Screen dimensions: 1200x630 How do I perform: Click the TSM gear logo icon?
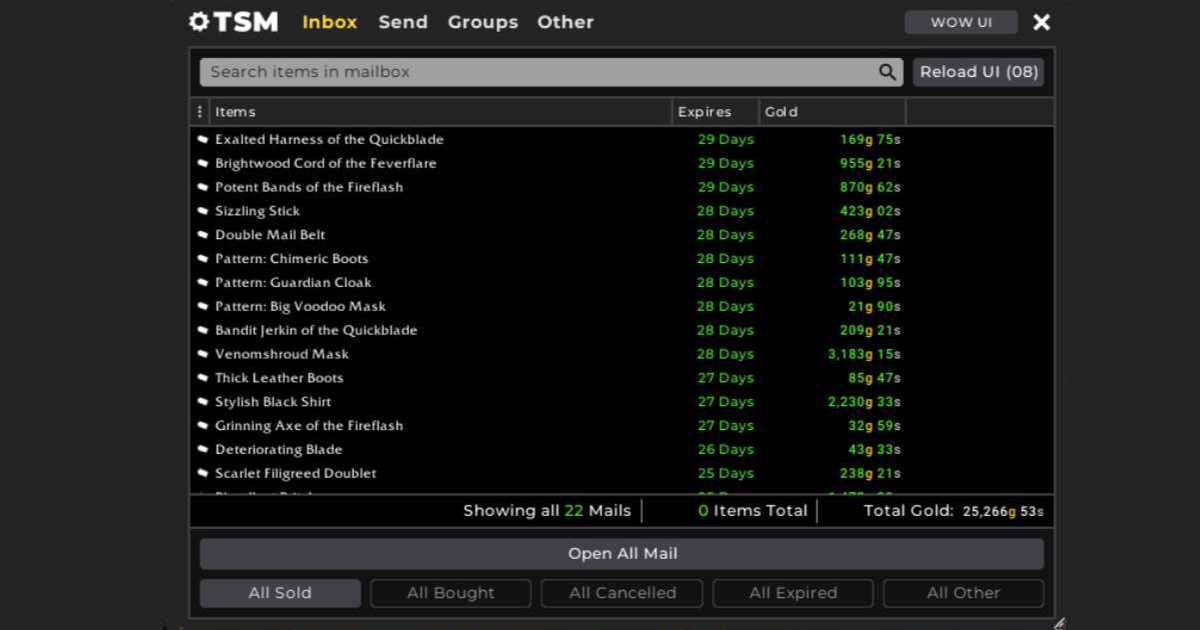click(197, 21)
